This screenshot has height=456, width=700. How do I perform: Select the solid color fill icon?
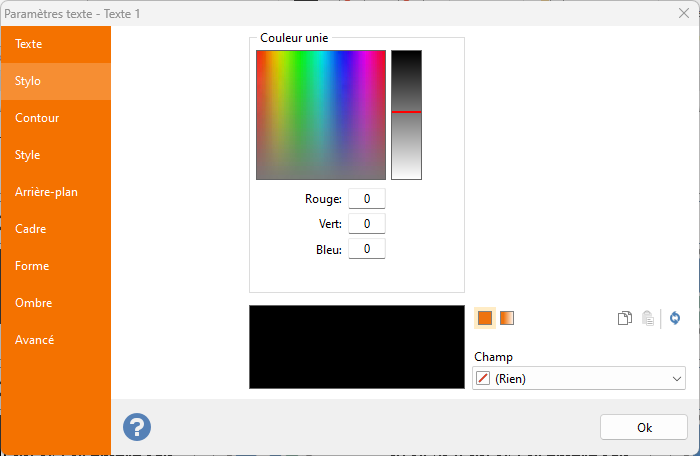point(485,318)
